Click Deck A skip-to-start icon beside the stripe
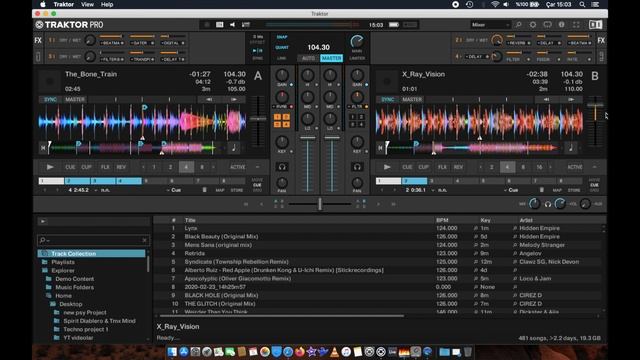Screen dimensions: 640x360 click(43, 148)
